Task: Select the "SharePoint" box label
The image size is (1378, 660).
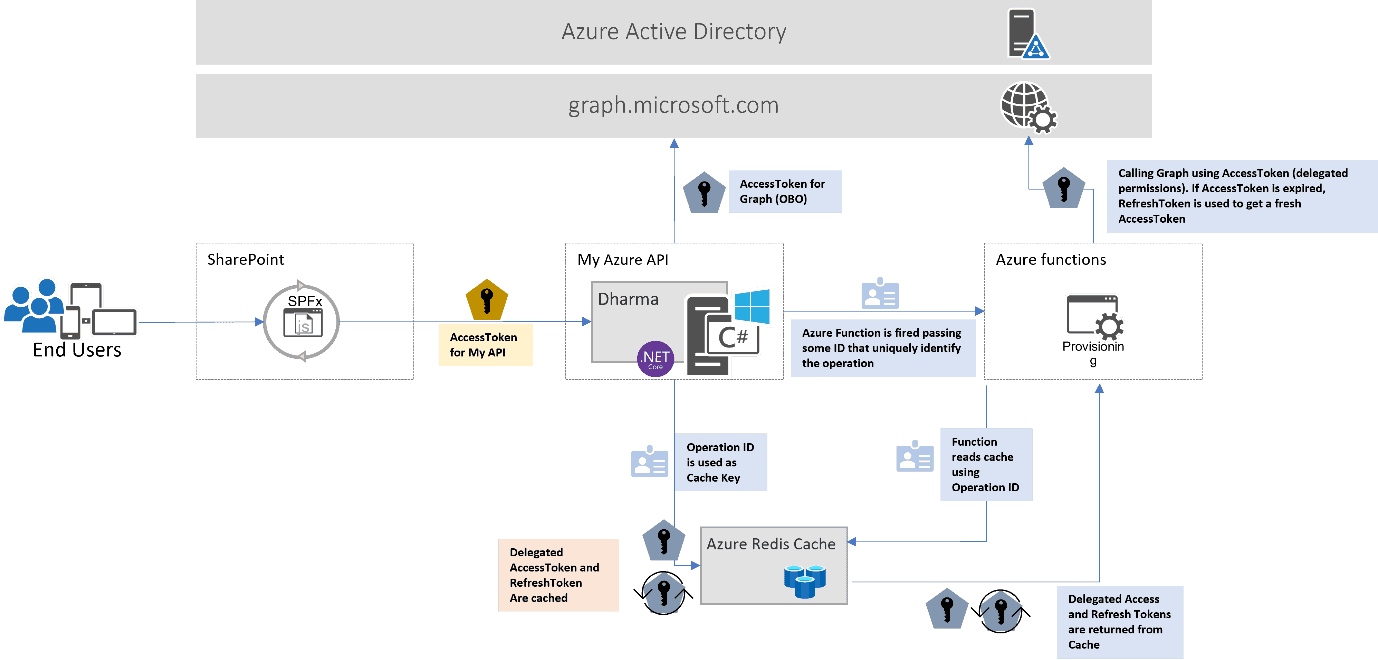Action: point(246,260)
